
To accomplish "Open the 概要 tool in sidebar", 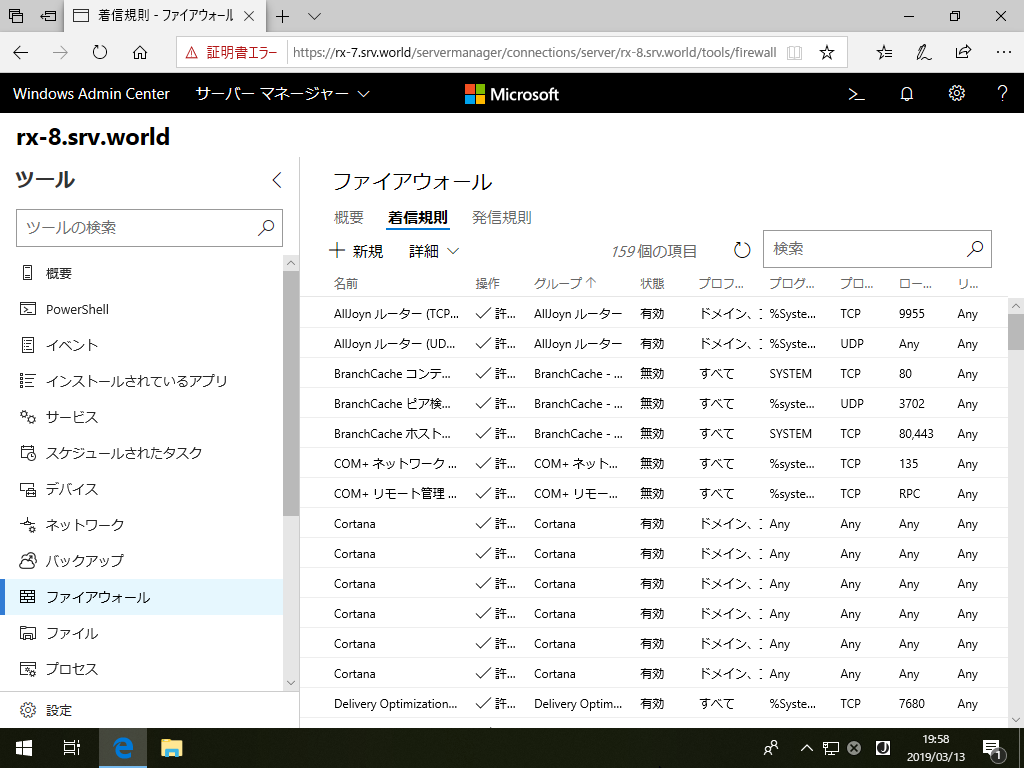I will [x=142, y=273].
